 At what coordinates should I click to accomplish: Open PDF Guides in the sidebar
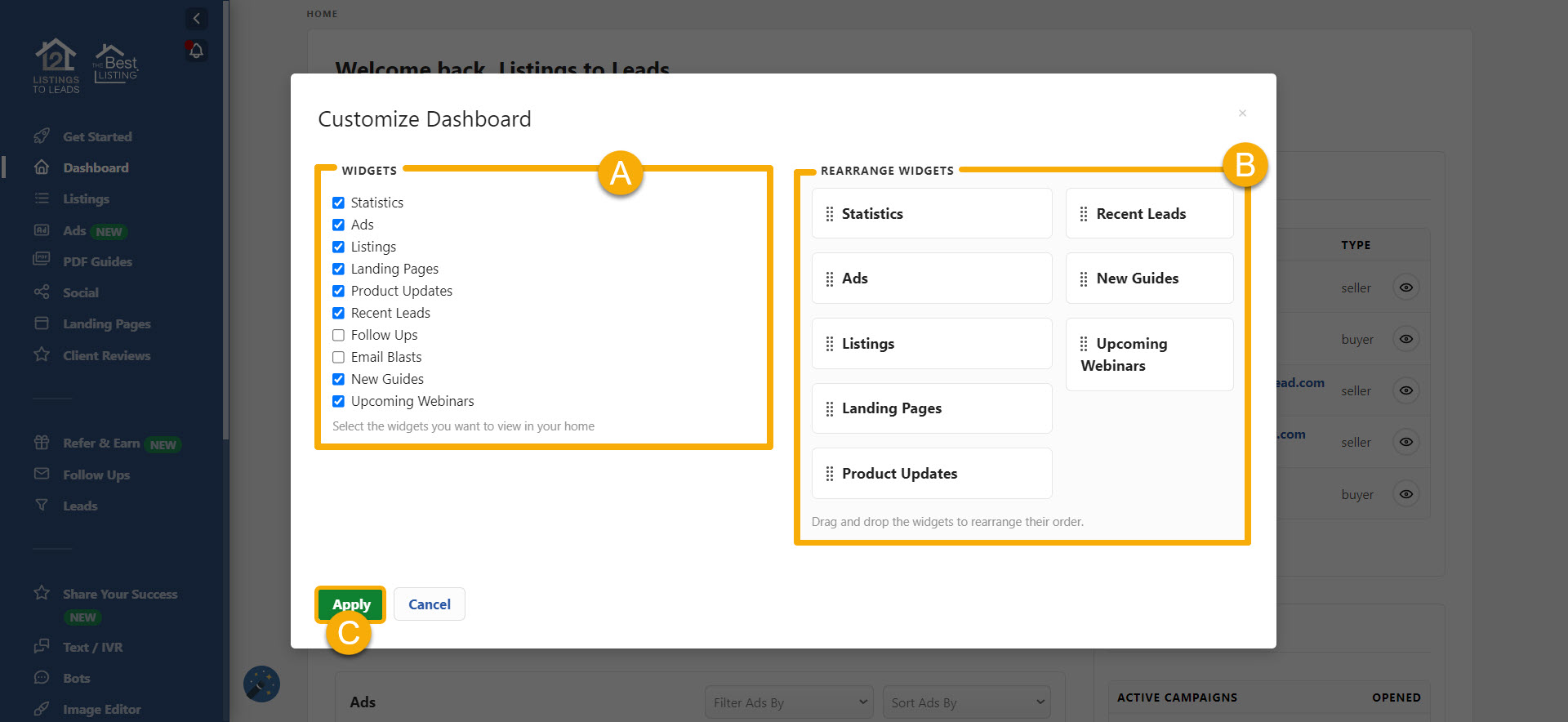[97, 261]
